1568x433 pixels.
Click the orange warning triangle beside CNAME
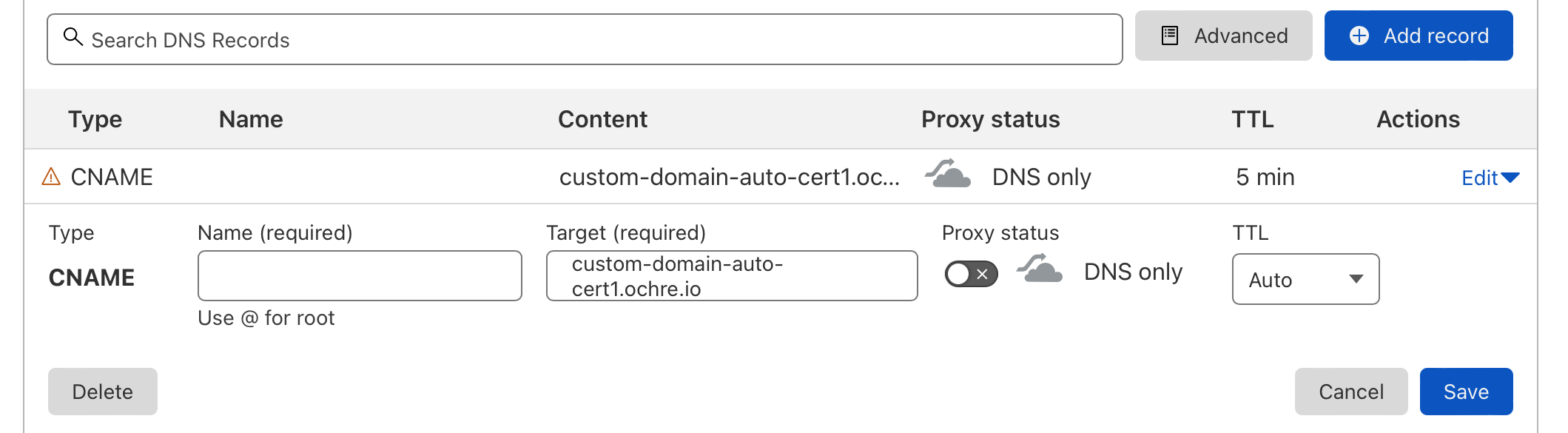pos(51,177)
